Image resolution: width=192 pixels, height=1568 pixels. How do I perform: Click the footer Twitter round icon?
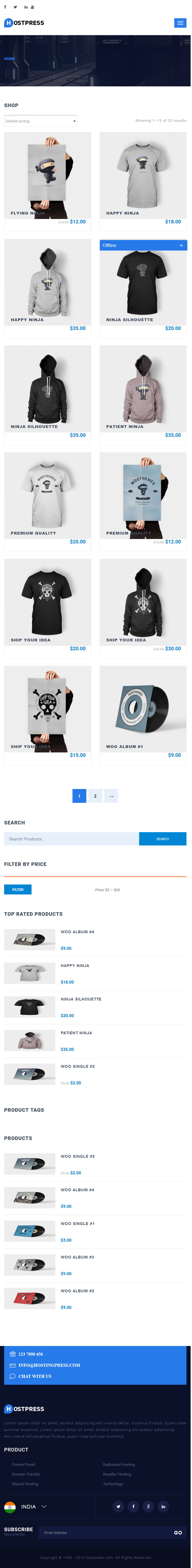[x=118, y=1507]
